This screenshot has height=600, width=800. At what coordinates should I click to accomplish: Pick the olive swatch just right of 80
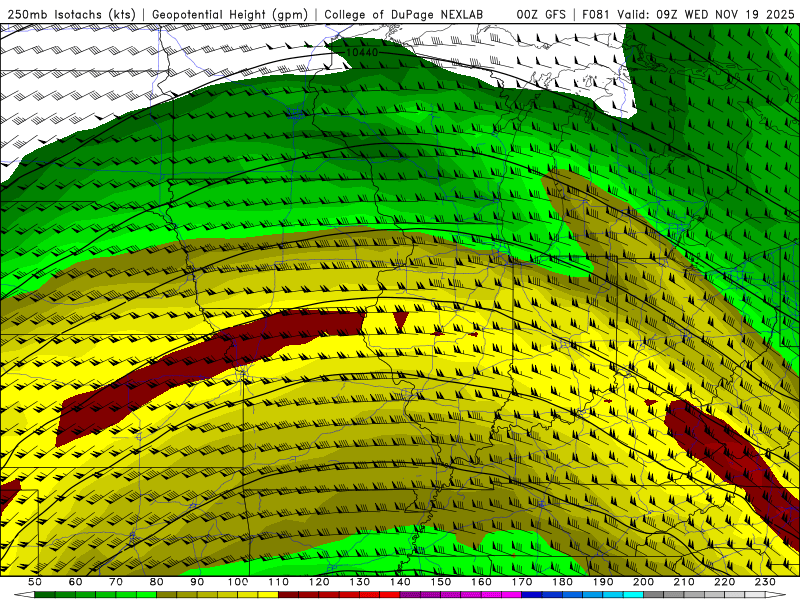(166, 594)
